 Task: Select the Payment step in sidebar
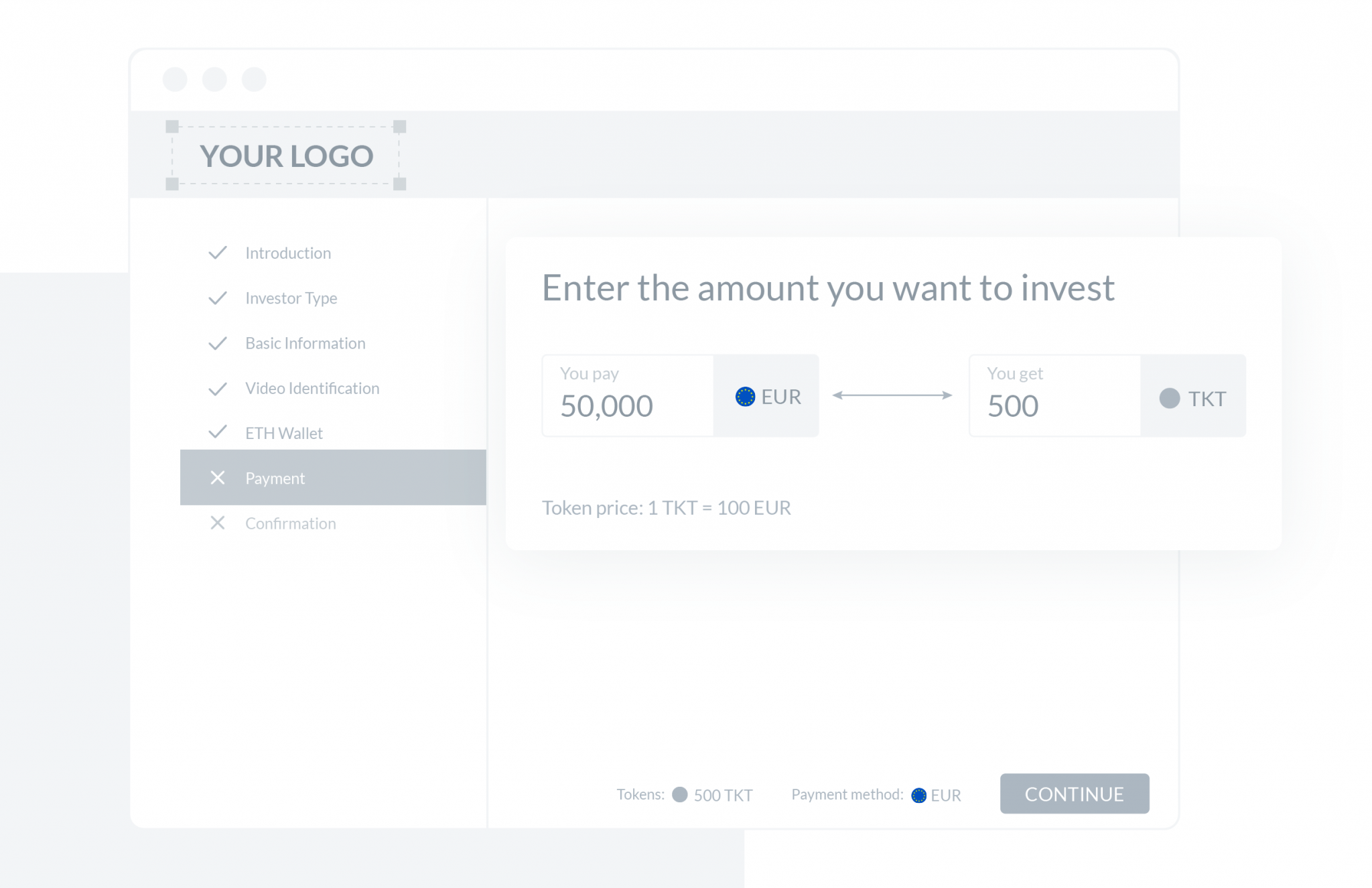pyautogui.click(x=333, y=477)
